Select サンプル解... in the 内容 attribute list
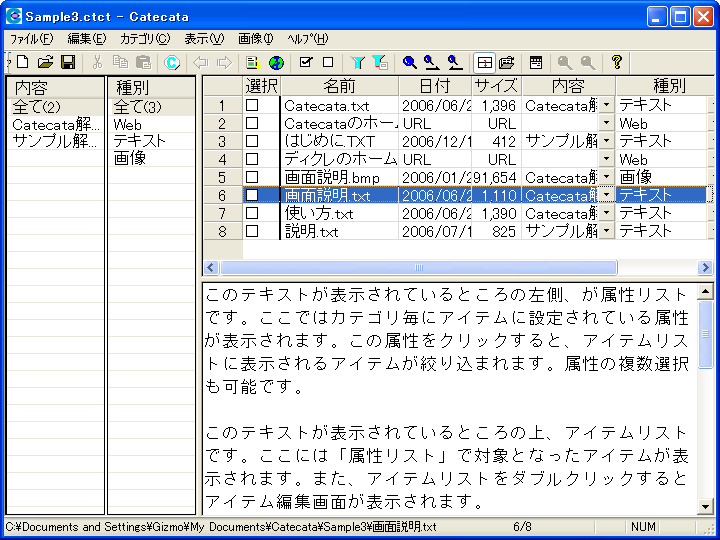Image resolution: width=720 pixels, height=540 pixels. pos(55,141)
